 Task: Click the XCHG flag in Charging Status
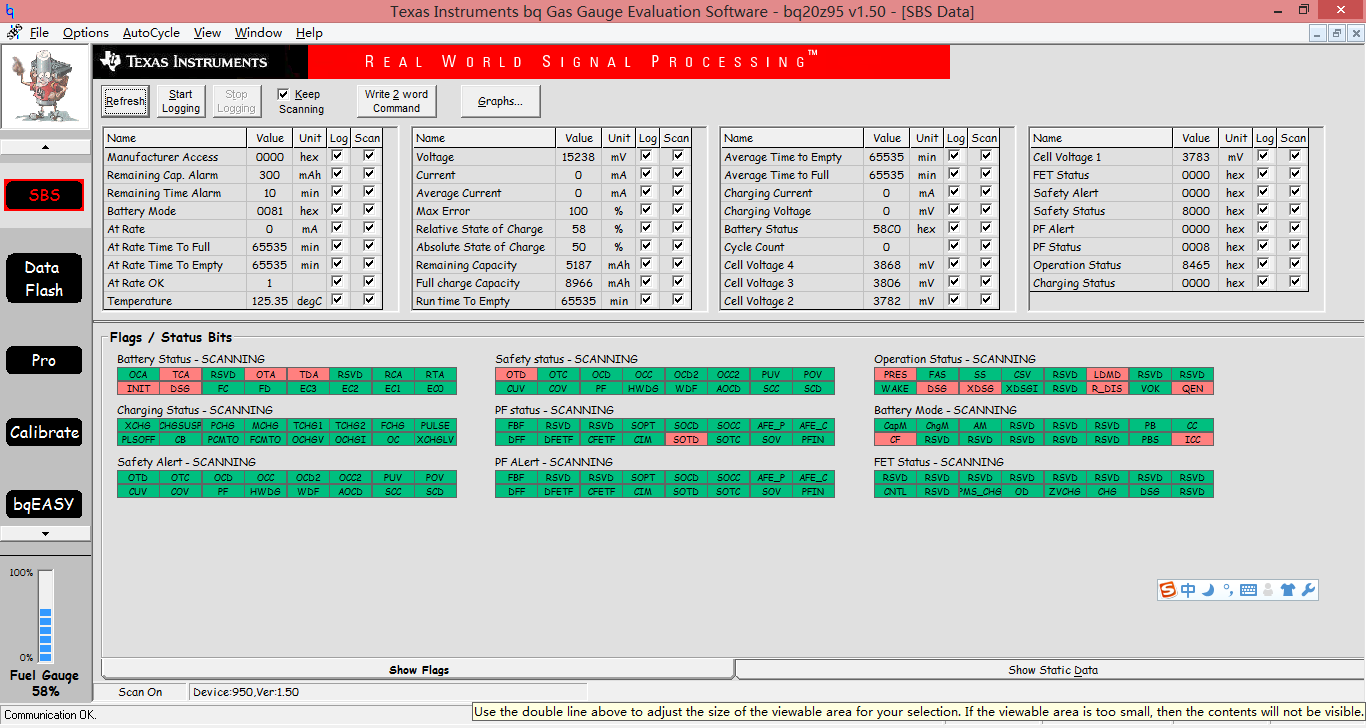138,426
